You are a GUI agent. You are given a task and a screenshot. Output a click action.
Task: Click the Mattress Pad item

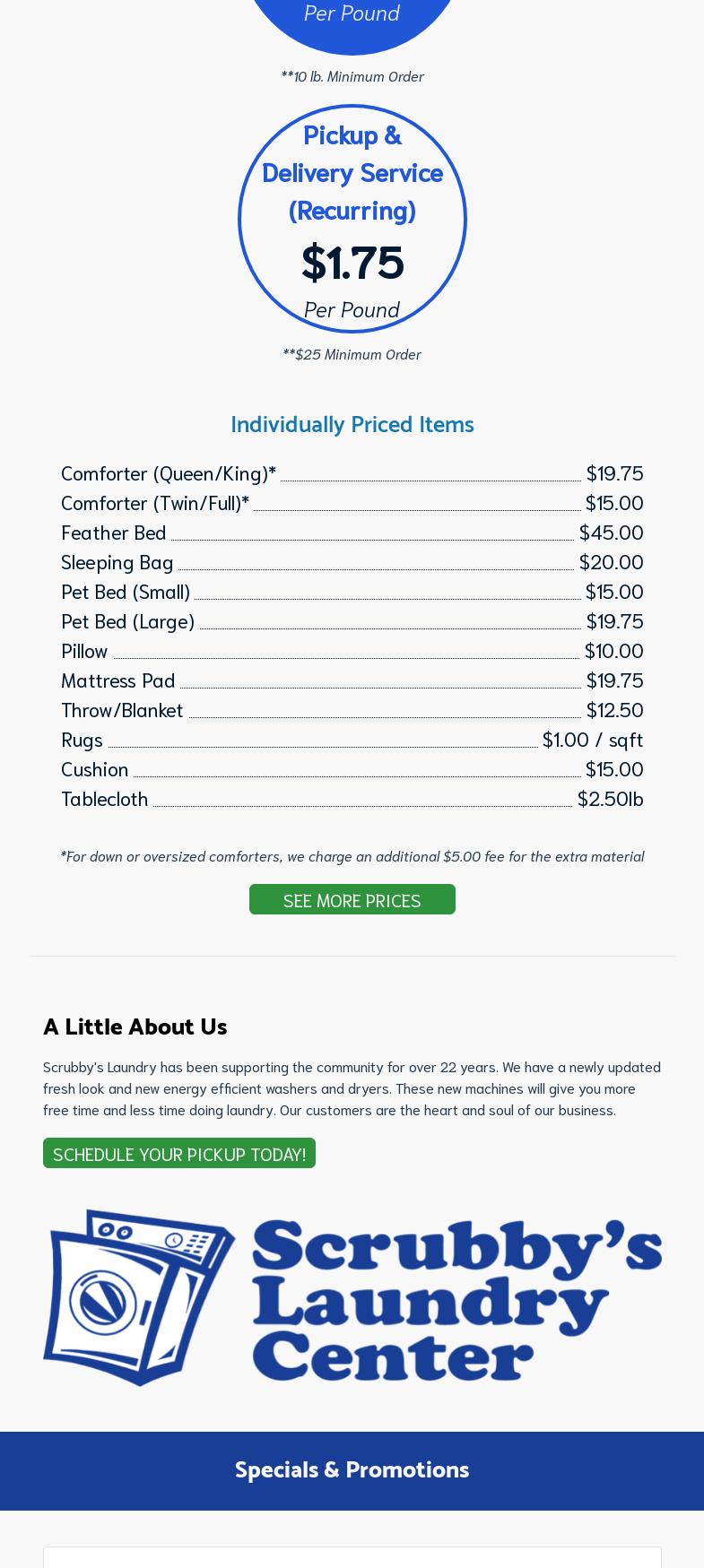pyautogui.click(x=118, y=680)
